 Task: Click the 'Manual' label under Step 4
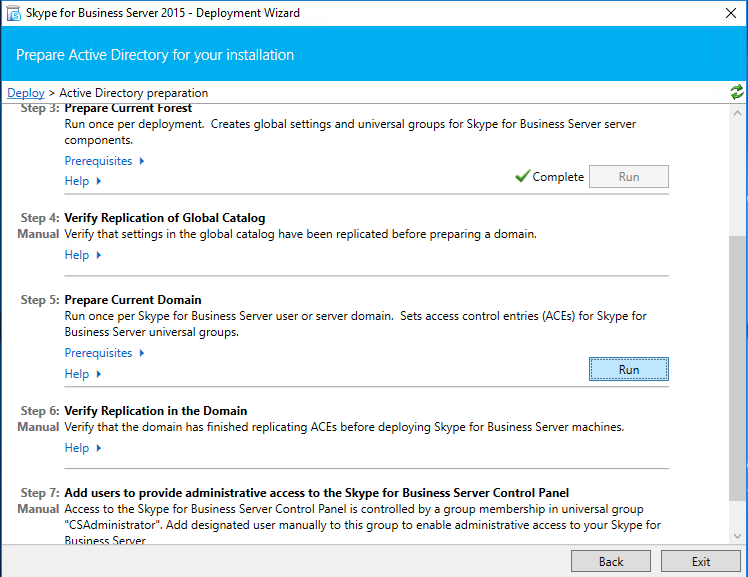38,234
